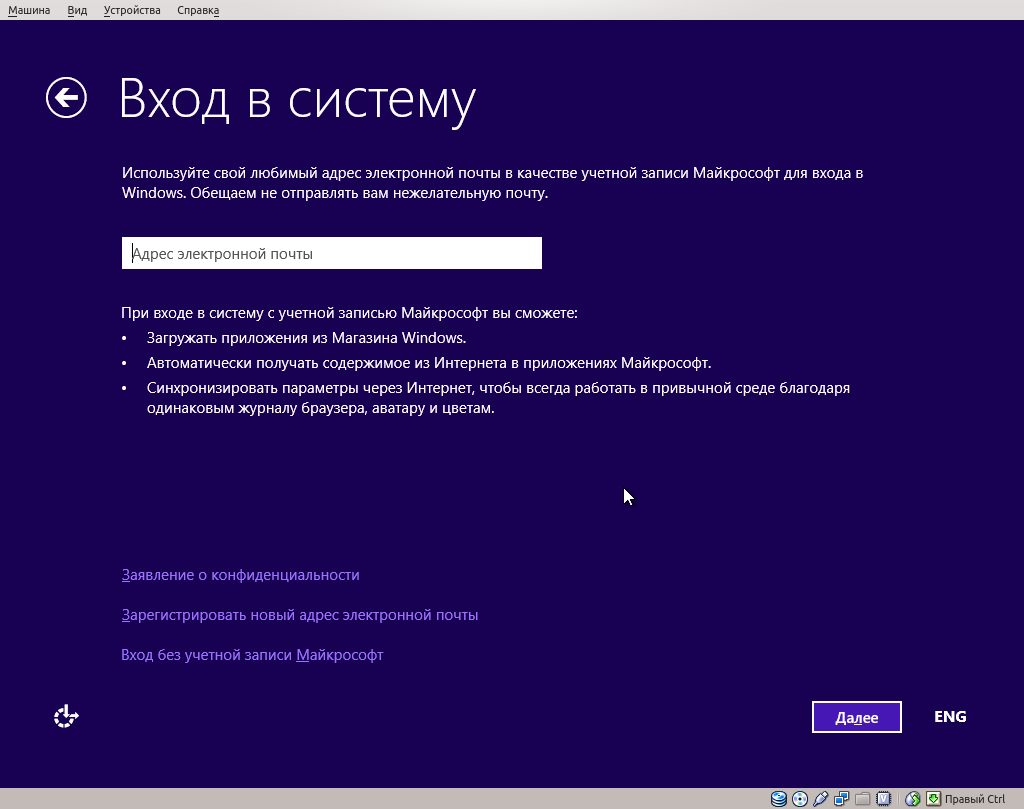The image size is (1024, 809).
Task: Click register new email address link
Action: pyautogui.click(x=298, y=615)
